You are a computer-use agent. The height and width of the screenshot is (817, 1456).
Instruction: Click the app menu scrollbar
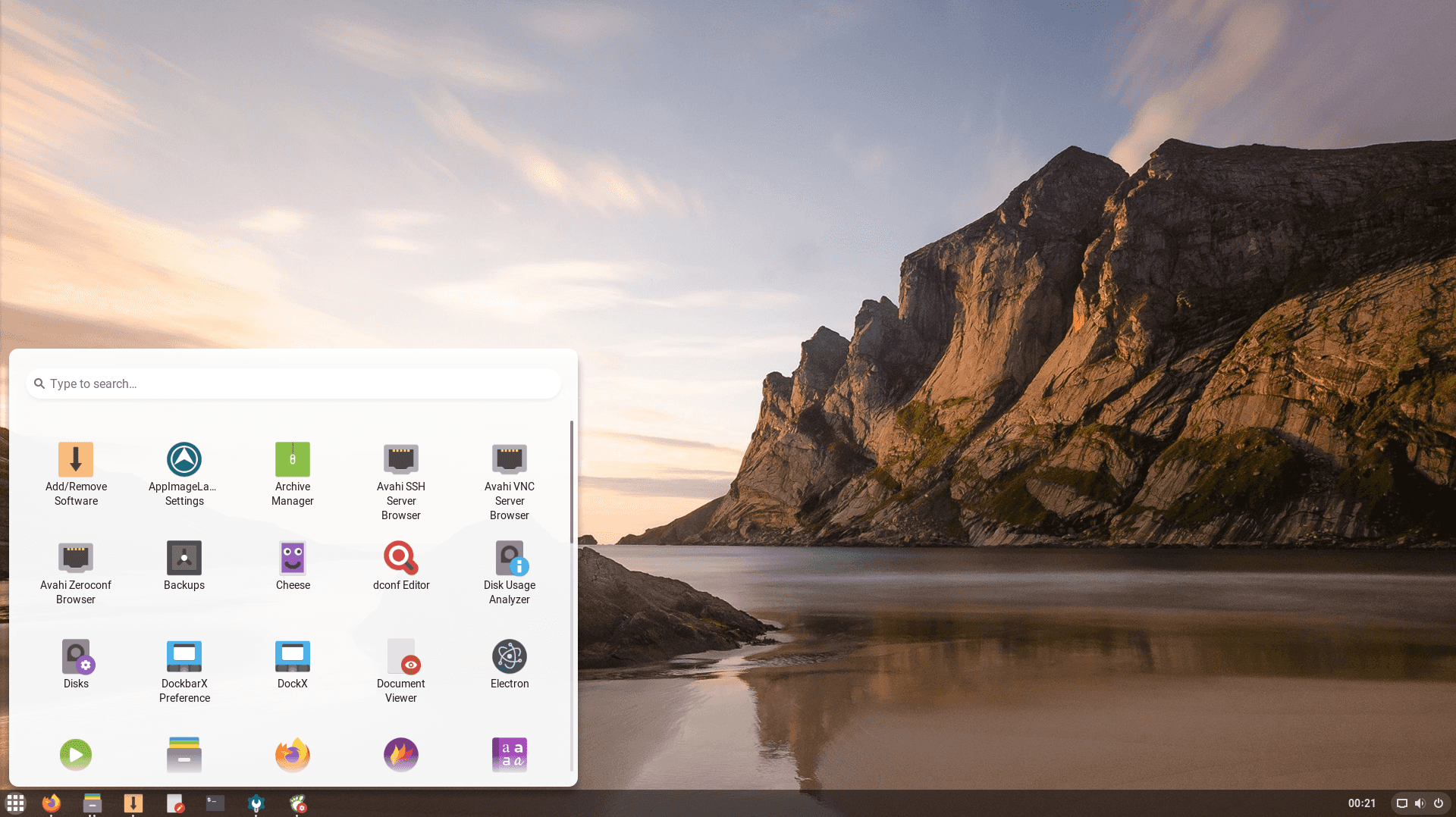571,482
